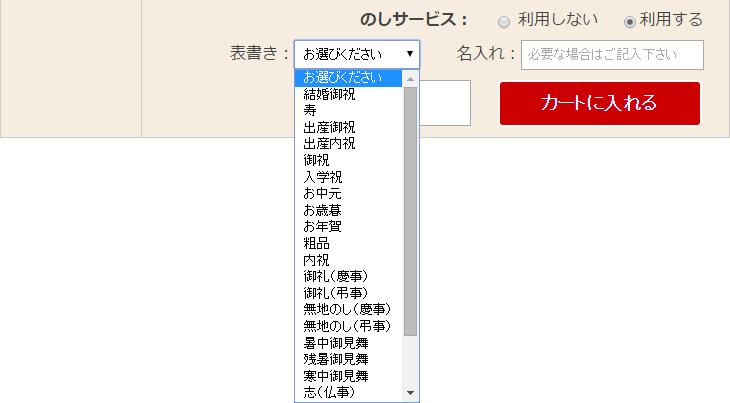The image size is (730, 403).
Task: Choose 結婚御祝 from the dropdown list
Action: point(348,94)
